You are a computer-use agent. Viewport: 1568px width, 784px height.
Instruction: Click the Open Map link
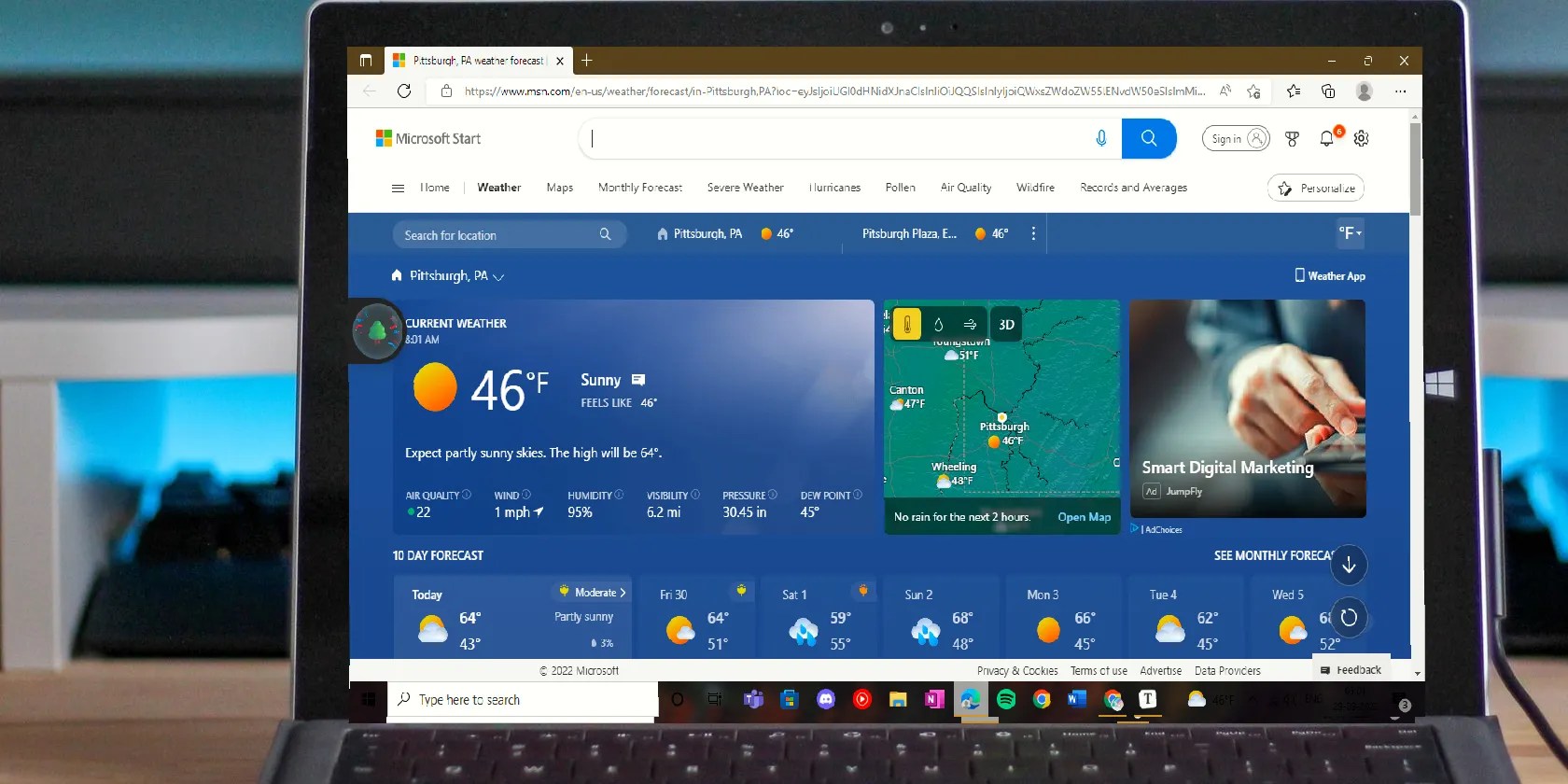1084,517
